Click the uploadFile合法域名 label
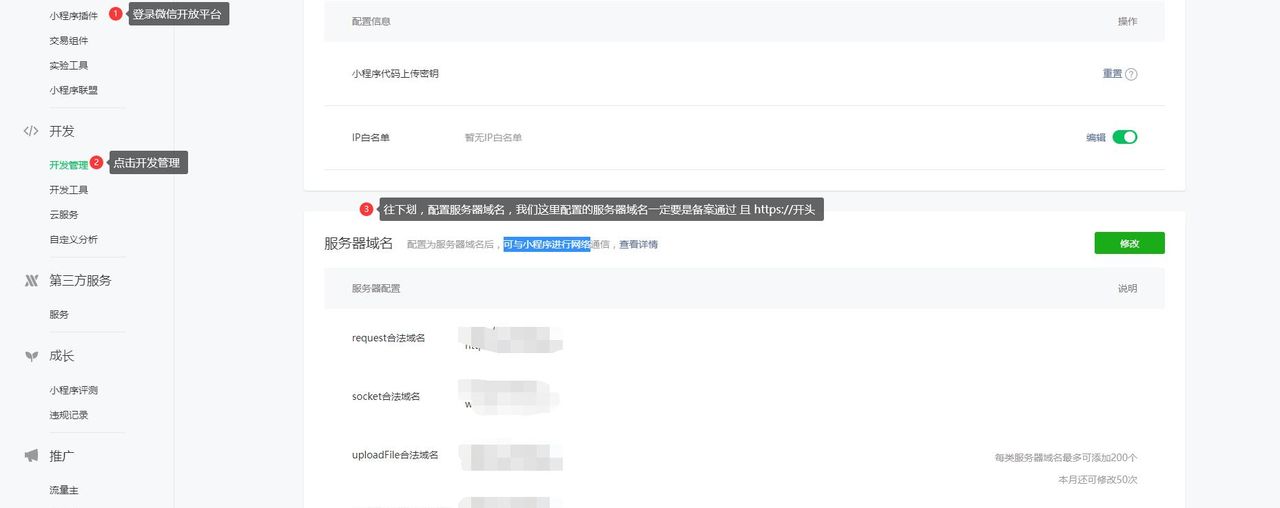 click(x=395, y=455)
